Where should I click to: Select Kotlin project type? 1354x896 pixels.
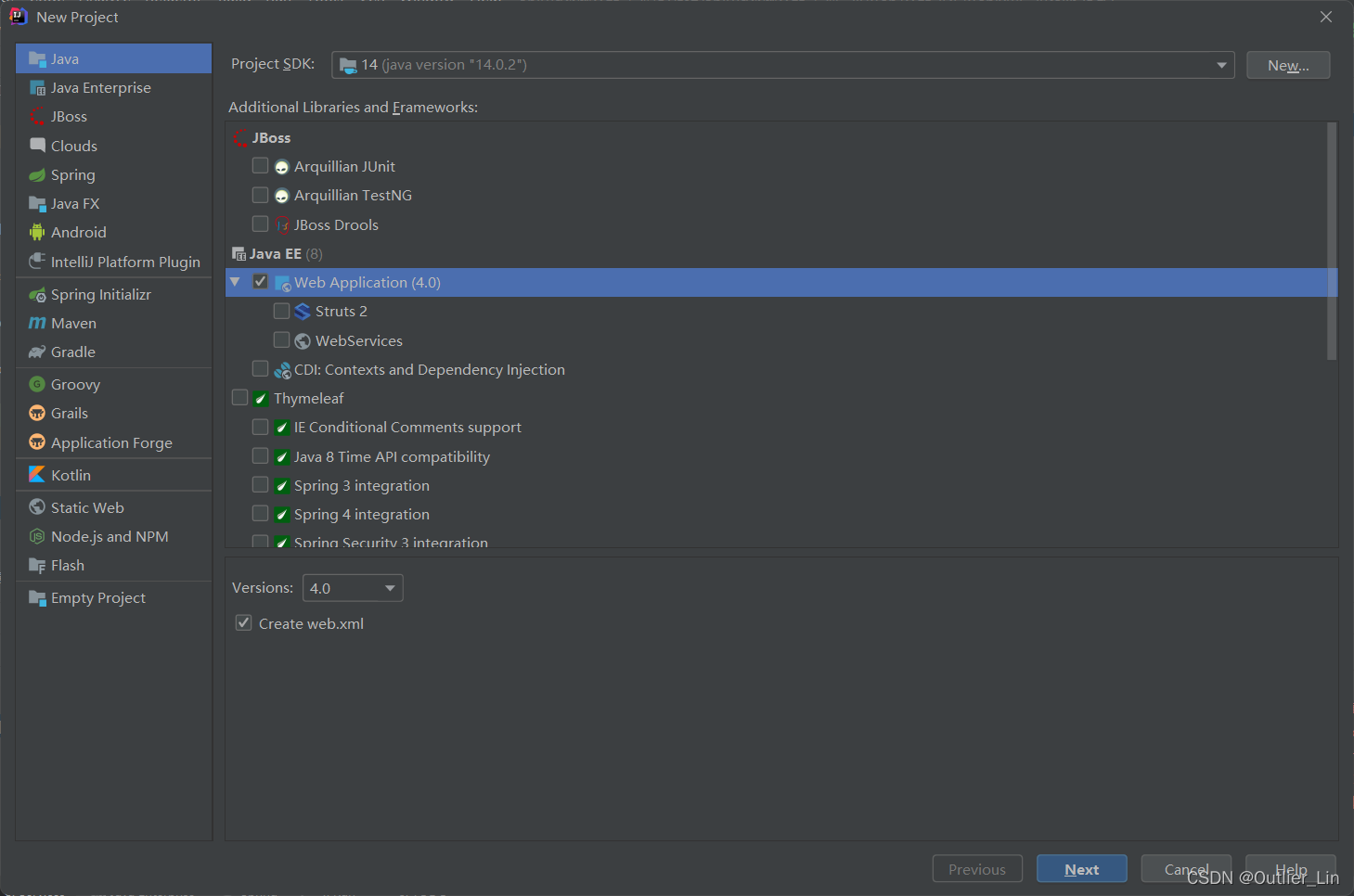click(114, 475)
